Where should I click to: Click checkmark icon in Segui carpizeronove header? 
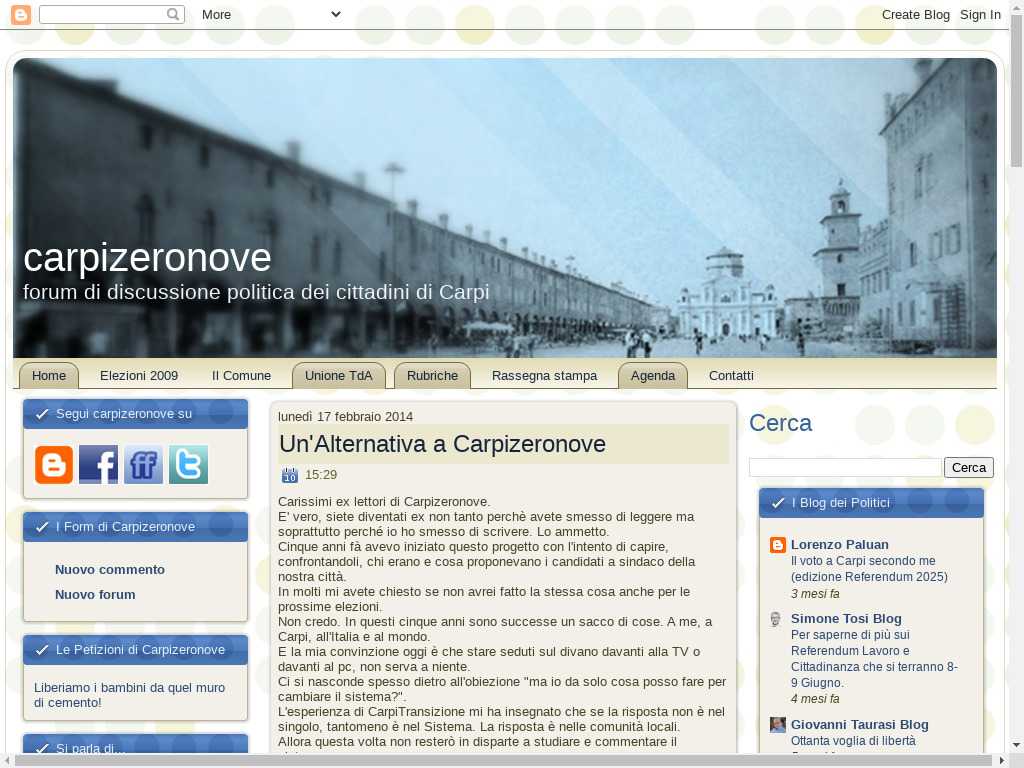coord(42,414)
